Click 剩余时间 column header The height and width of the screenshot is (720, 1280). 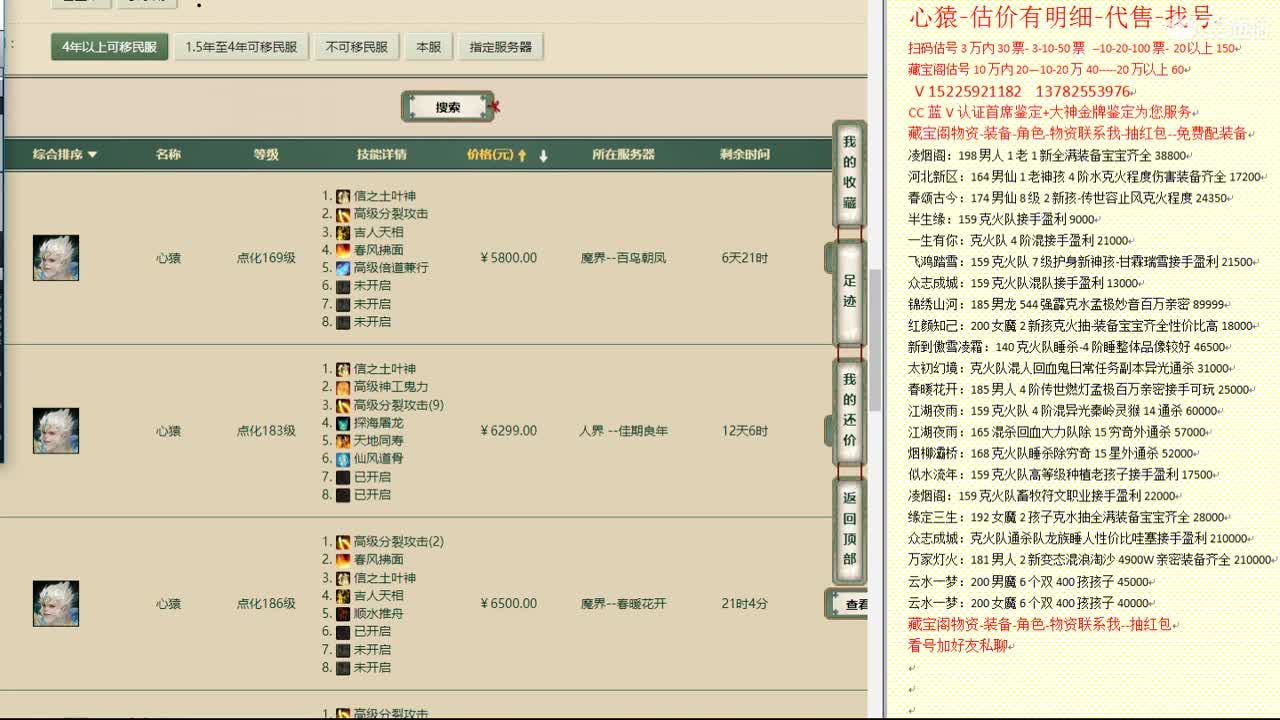coord(745,155)
